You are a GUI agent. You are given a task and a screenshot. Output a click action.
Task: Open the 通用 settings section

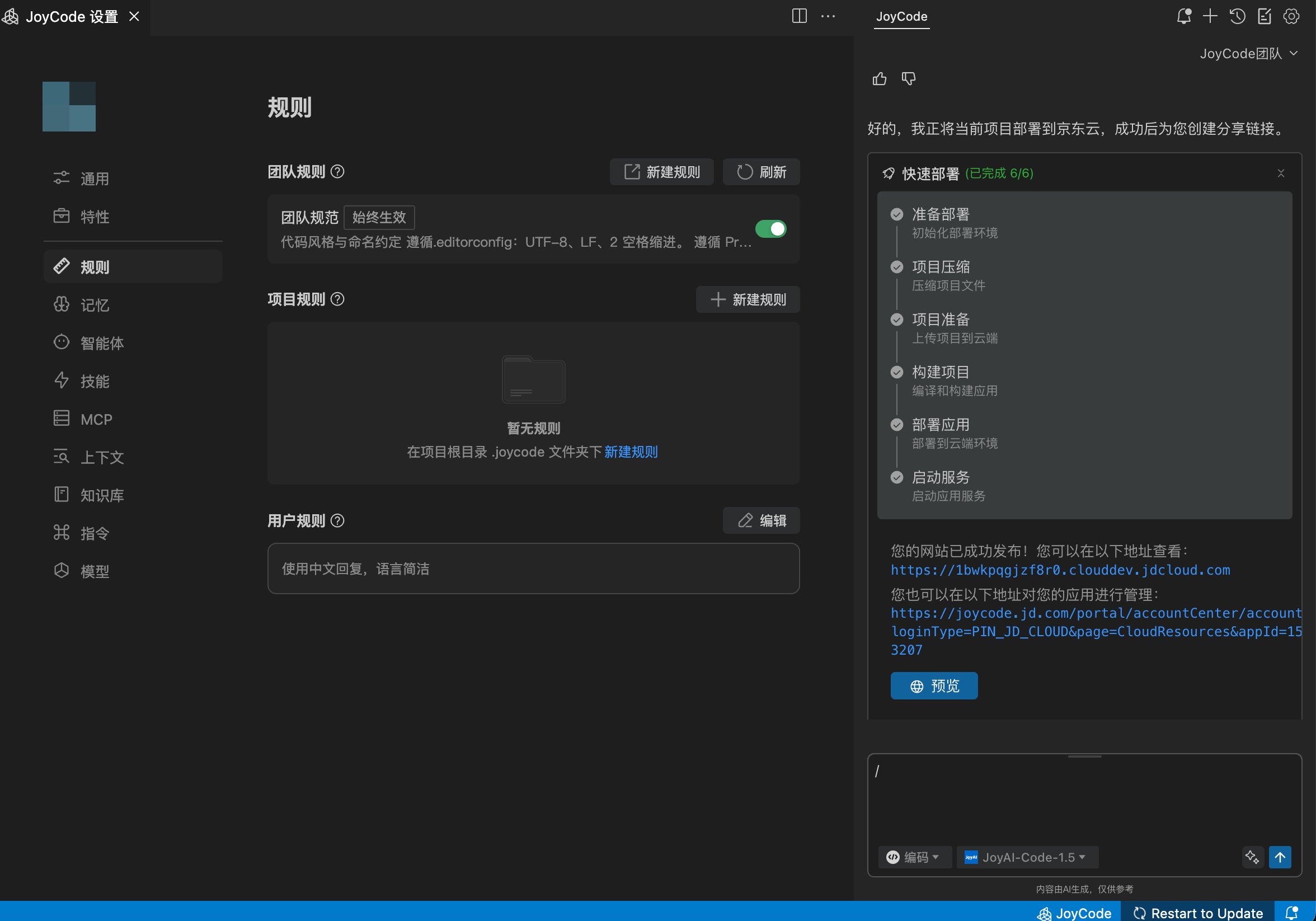(x=133, y=179)
